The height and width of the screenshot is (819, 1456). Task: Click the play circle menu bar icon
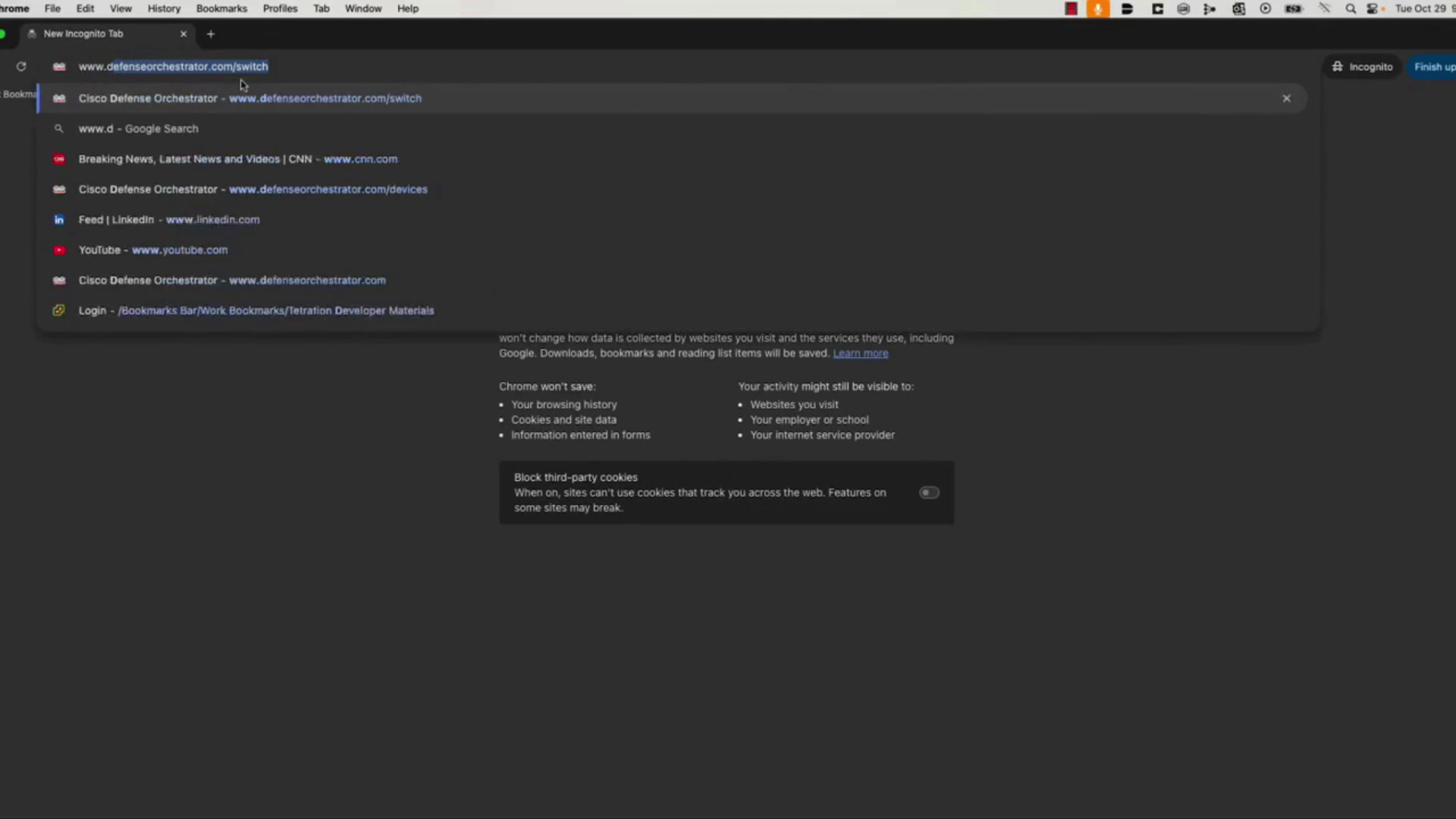pyautogui.click(x=1265, y=9)
